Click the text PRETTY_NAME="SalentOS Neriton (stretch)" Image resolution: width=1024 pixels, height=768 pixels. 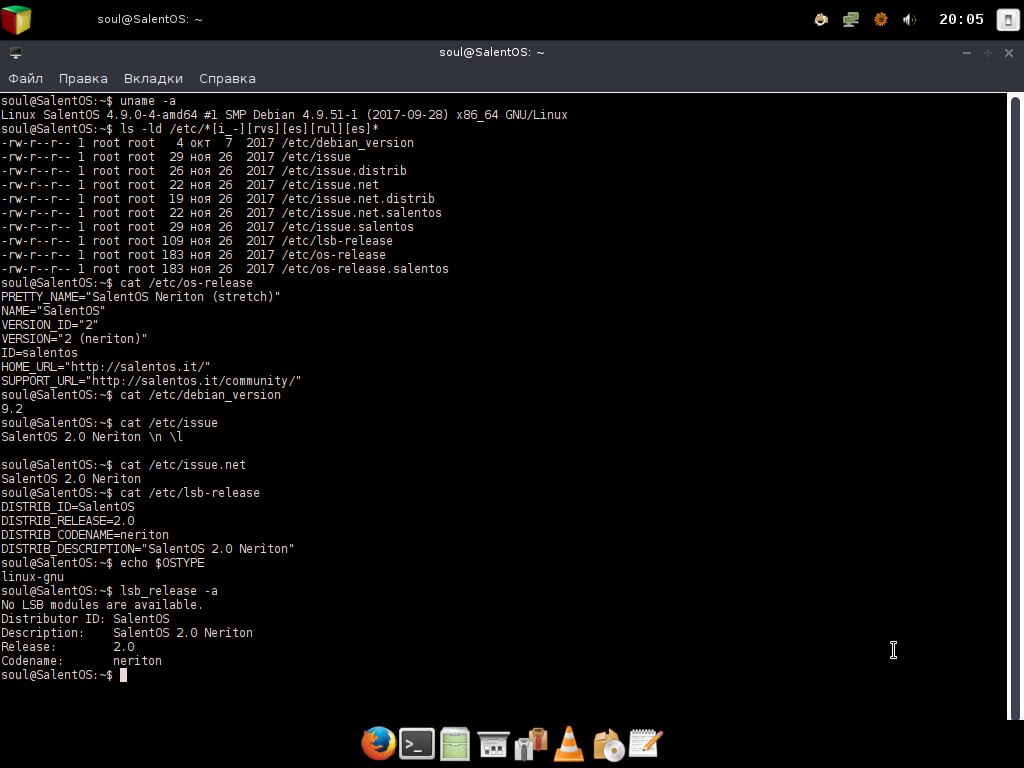140,297
